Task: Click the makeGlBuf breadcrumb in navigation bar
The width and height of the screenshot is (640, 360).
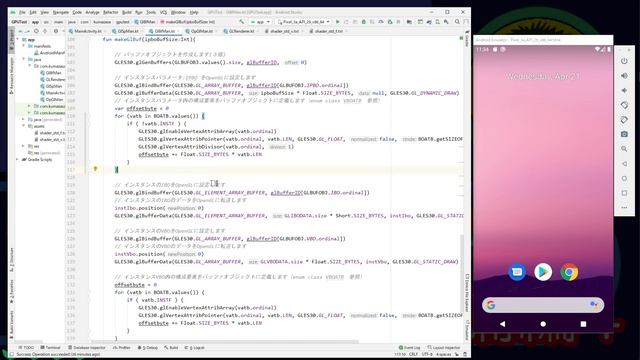Action: click(187, 22)
